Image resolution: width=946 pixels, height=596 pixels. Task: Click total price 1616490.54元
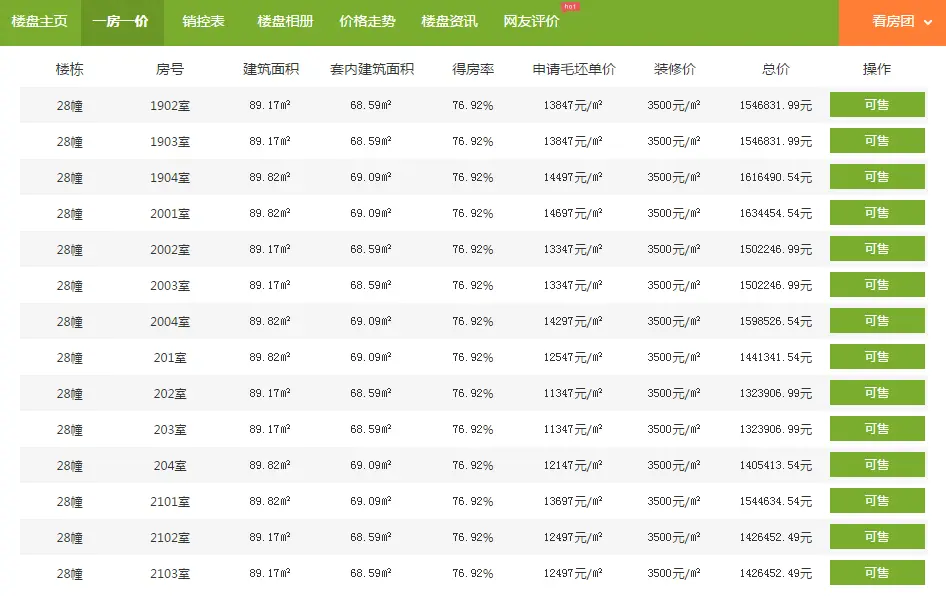click(776, 177)
